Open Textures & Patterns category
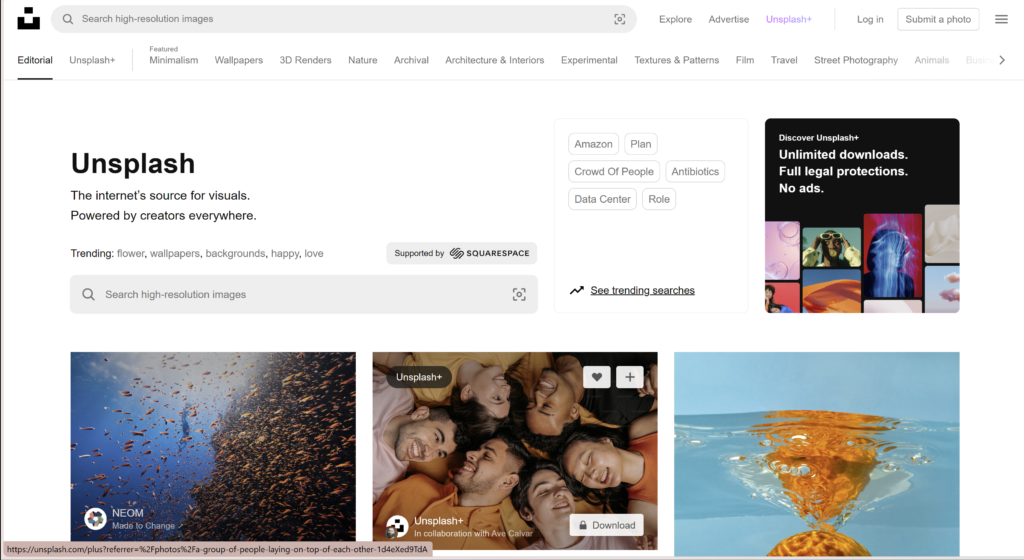The width and height of the screenshot is (1024, 560). tap(677, 60)
